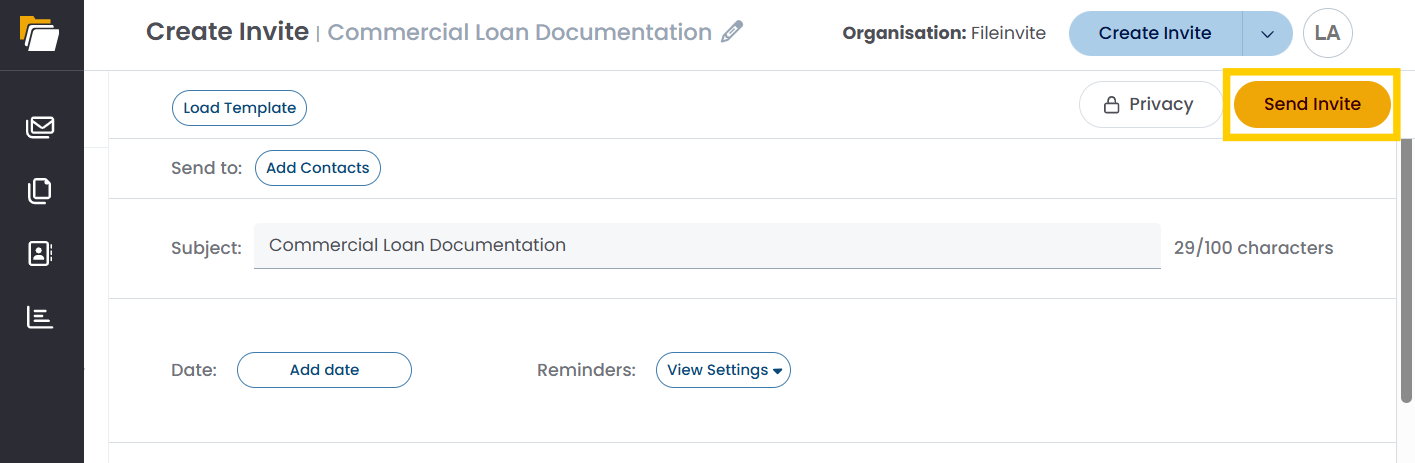Focus the Subject text field
Screen dimensions: 1415x463
[x=706, y=246]
